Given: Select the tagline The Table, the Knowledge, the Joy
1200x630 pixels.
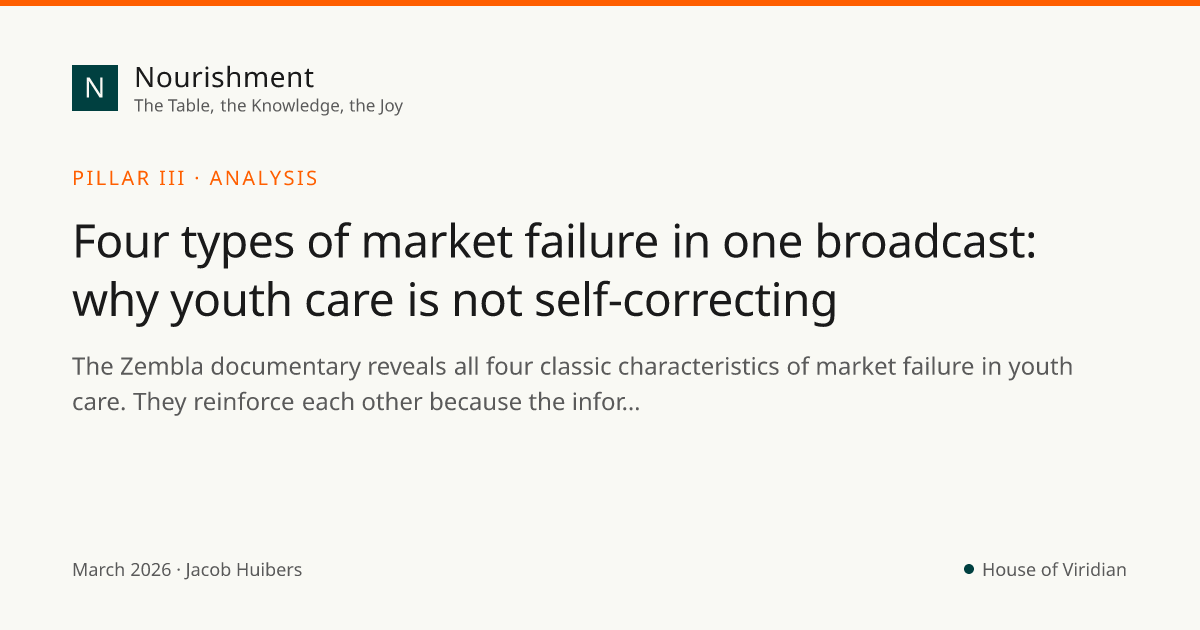Looking at the screenshot, I should (268, 106).
